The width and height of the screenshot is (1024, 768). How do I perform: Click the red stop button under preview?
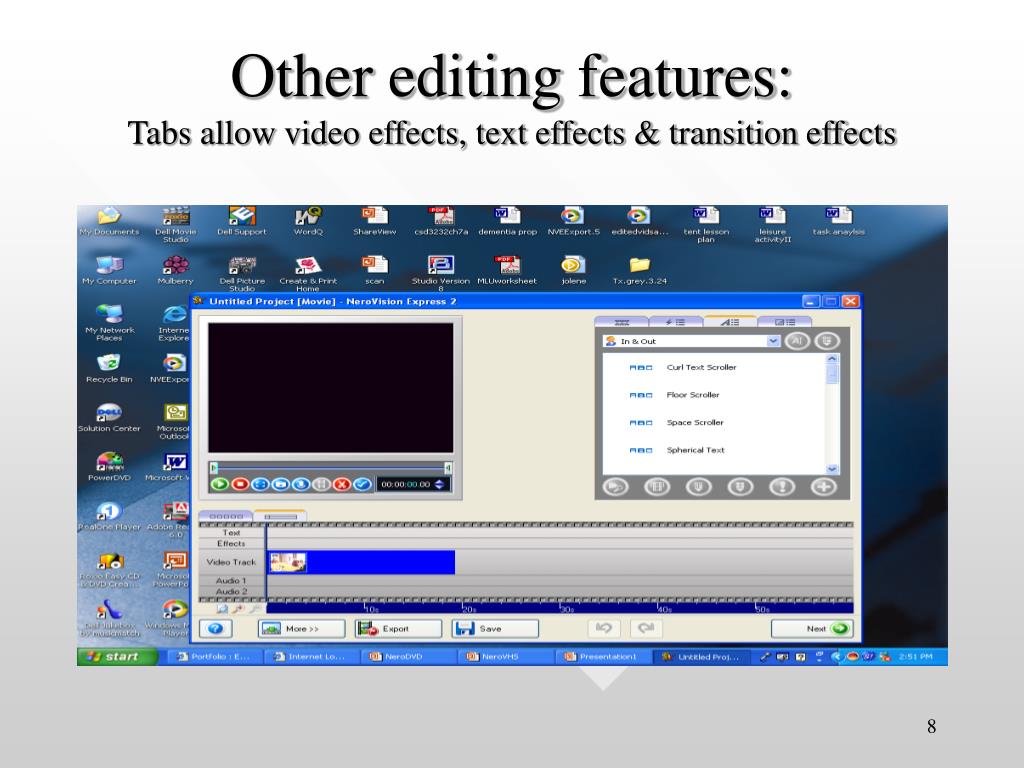click(x=240, y=484)
